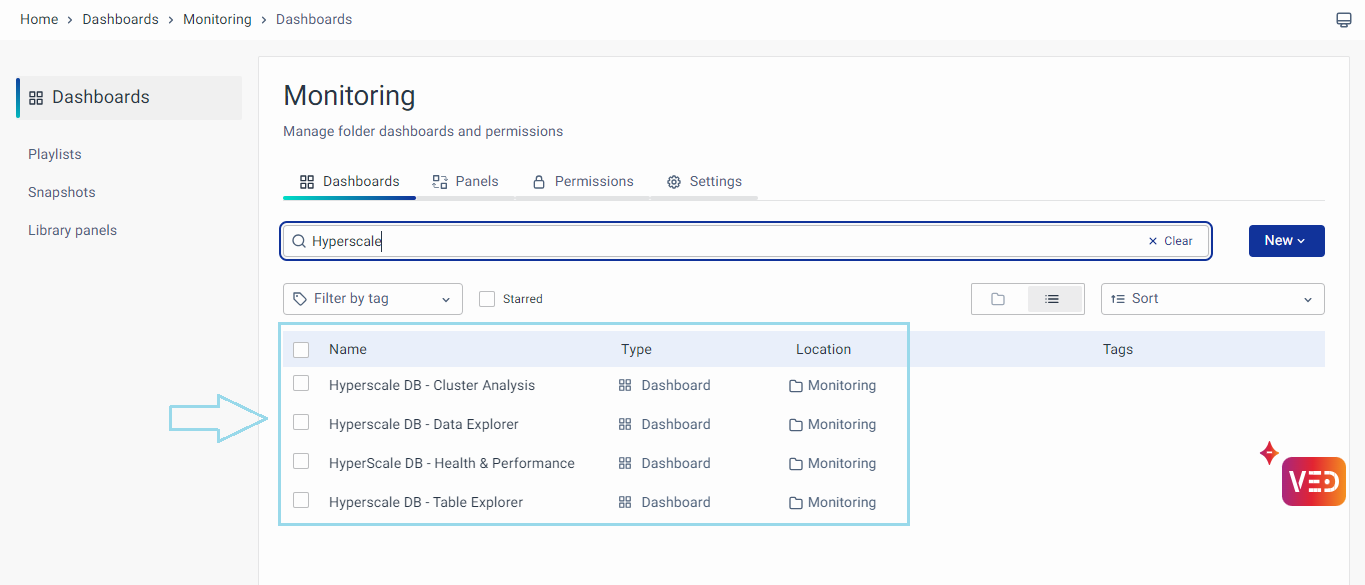
Task: Click the red sparkle icon above VED
Action: tap(1269, 453)
